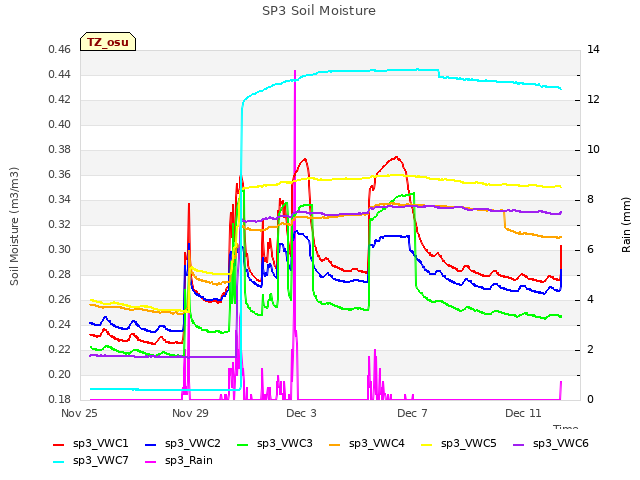Click the Dec 11 x-axis date label
Image resolution: width=640 pixels, height=480 pixels.
523,413
